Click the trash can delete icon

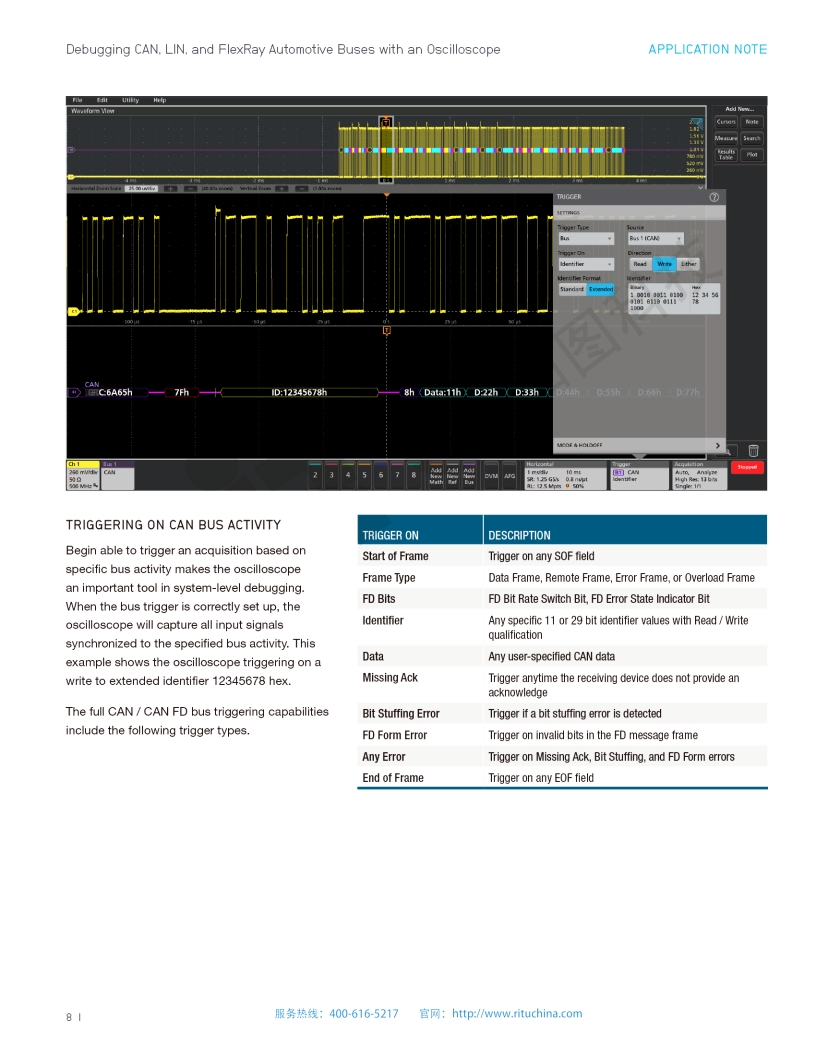(753, 451)
